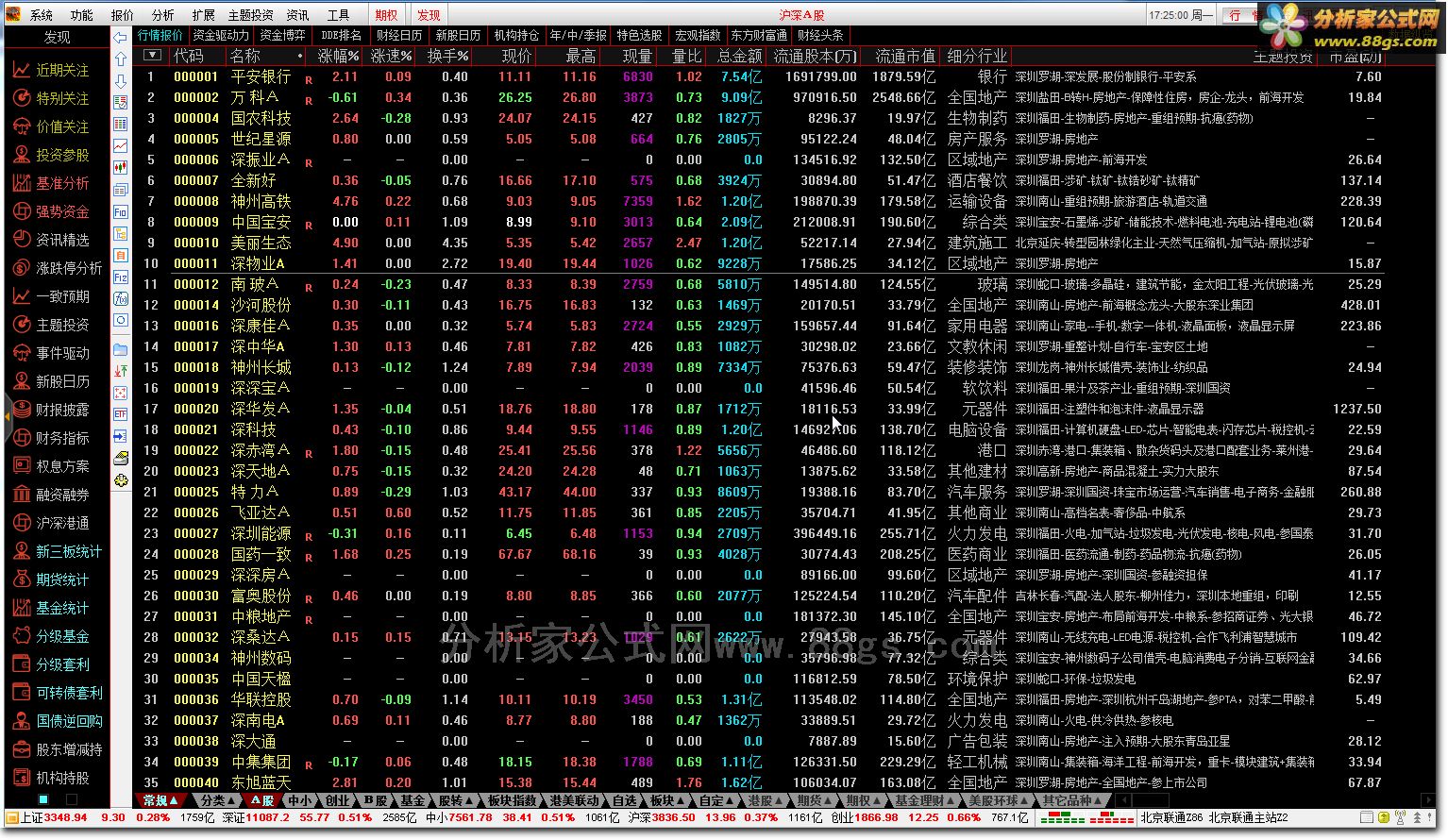The height and width of the screenshot is (840, 1448).
Task: Click the up arrow toolbar icon
Action: [120, 59]
